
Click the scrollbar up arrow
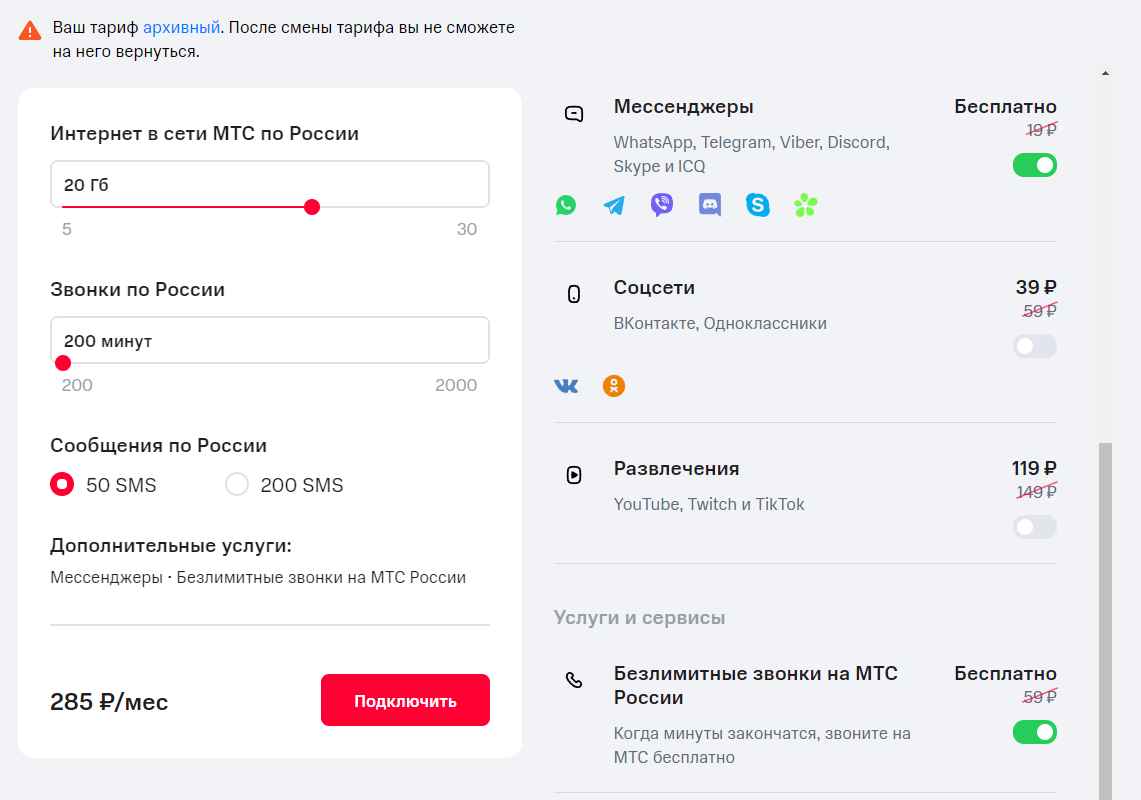pos(1105,73)
